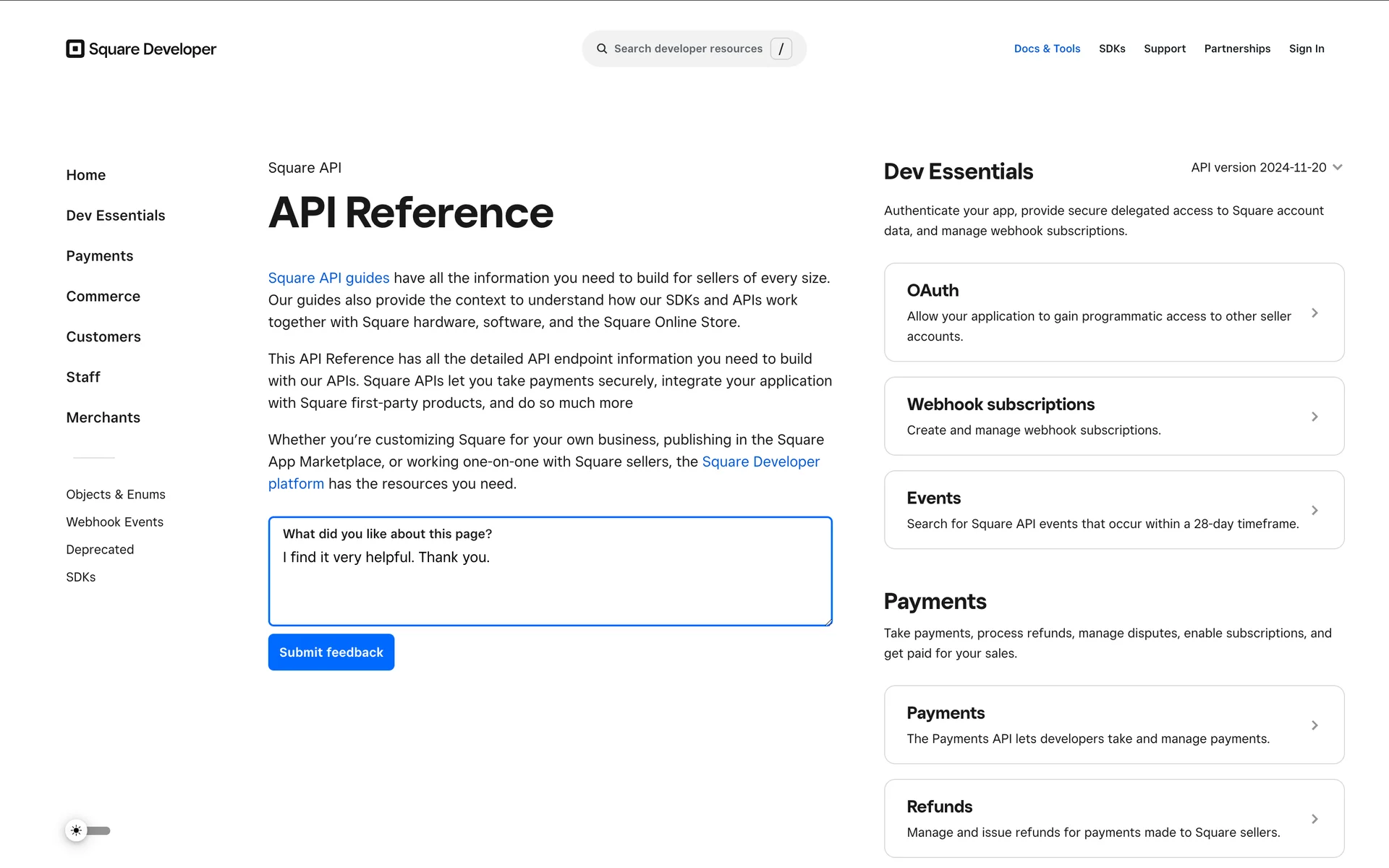
Task: Click the Payments card chevron arrow
Action: [1314, 726]
